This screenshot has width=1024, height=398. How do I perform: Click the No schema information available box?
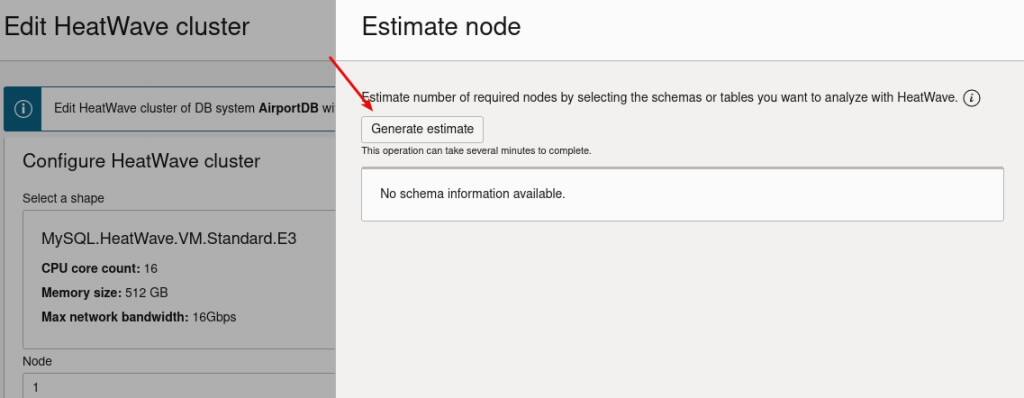[682, 194]
